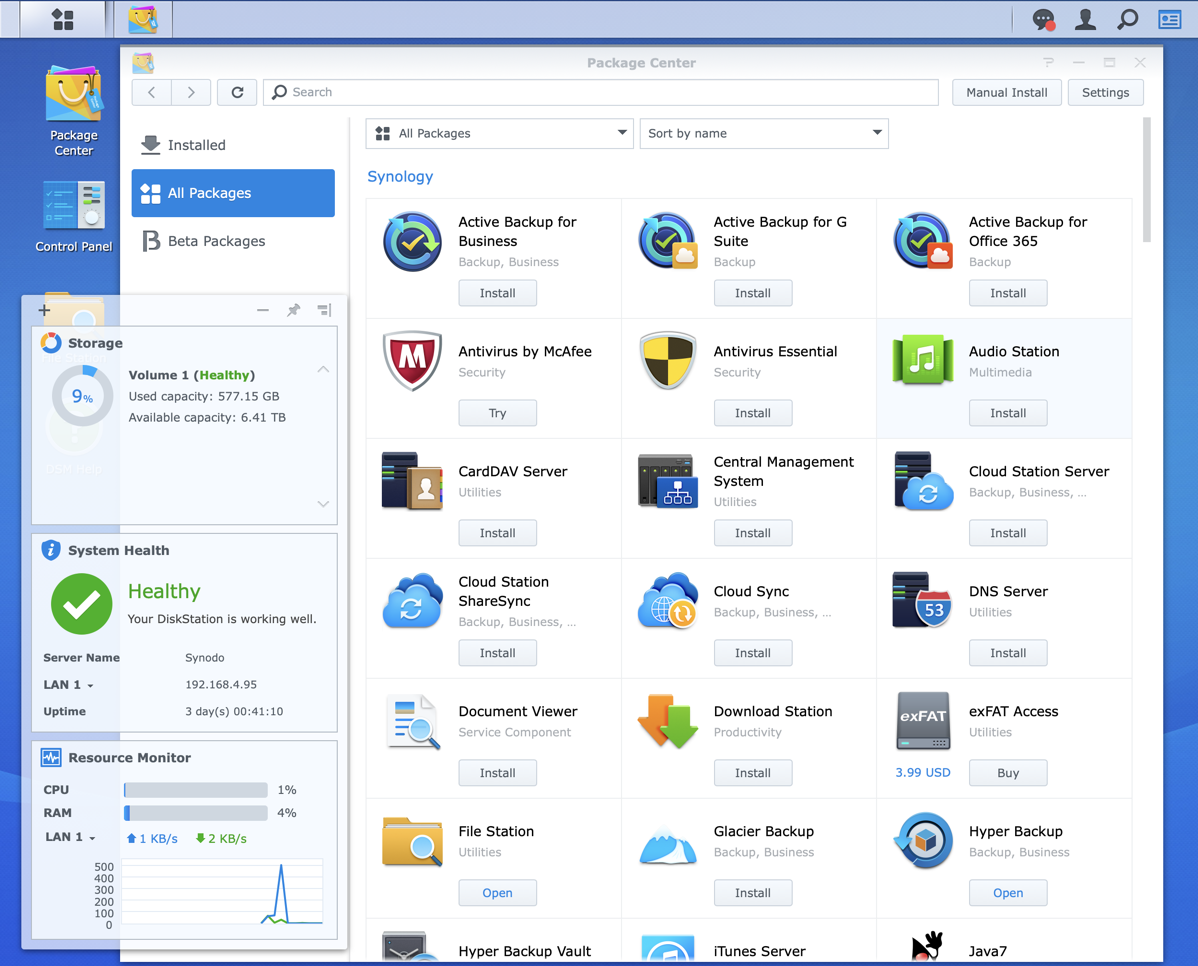Install DNS Server
Screen dimensions: 1198x966
[1008, 653]
